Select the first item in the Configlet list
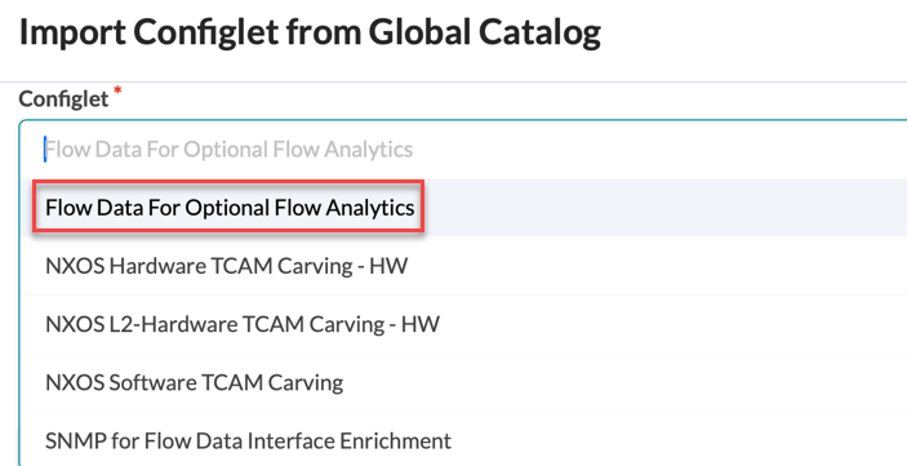 click(x=230, y=208)
